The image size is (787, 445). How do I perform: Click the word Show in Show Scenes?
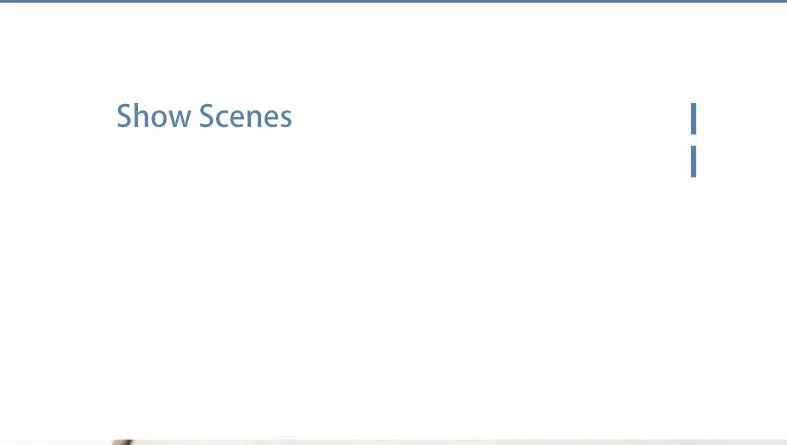[154, 116]
